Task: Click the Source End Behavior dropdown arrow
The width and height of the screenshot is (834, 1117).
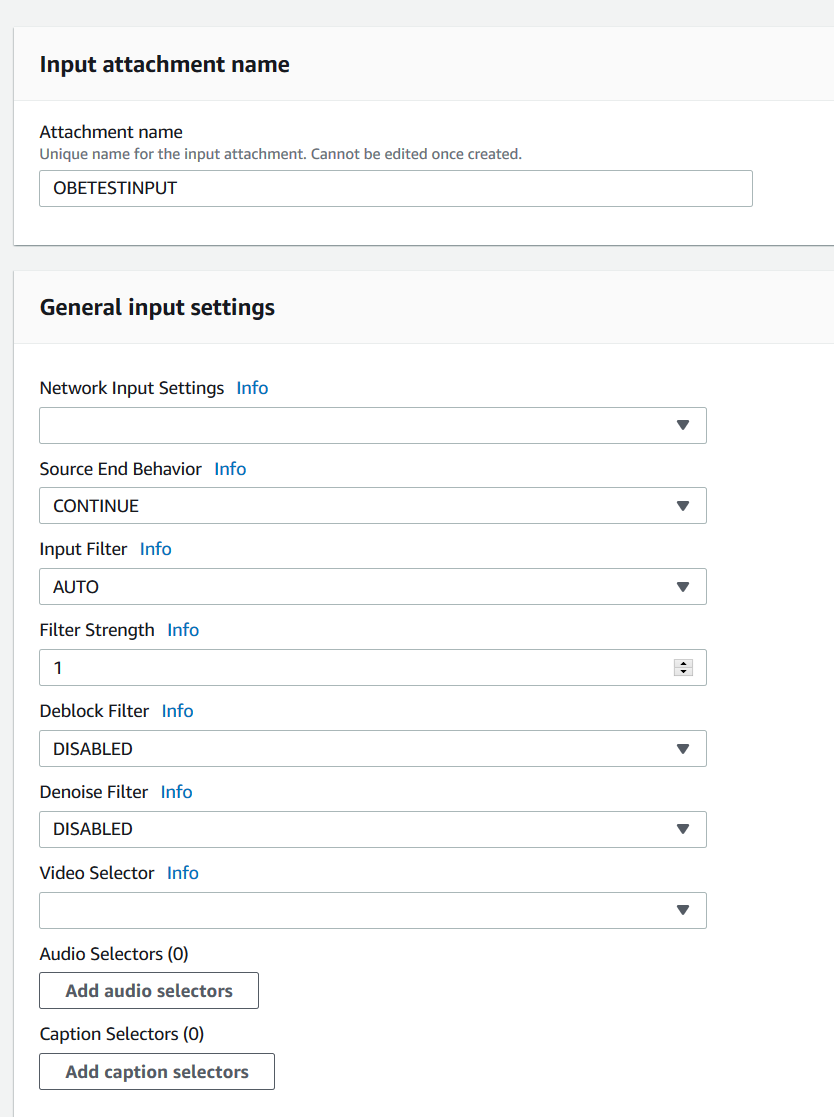Action: [683, 506]
